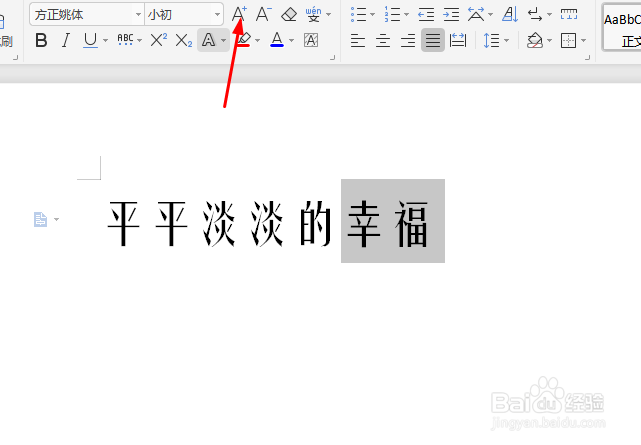
Task: Decrease font size with the A- icon
Action: point(263,14)
